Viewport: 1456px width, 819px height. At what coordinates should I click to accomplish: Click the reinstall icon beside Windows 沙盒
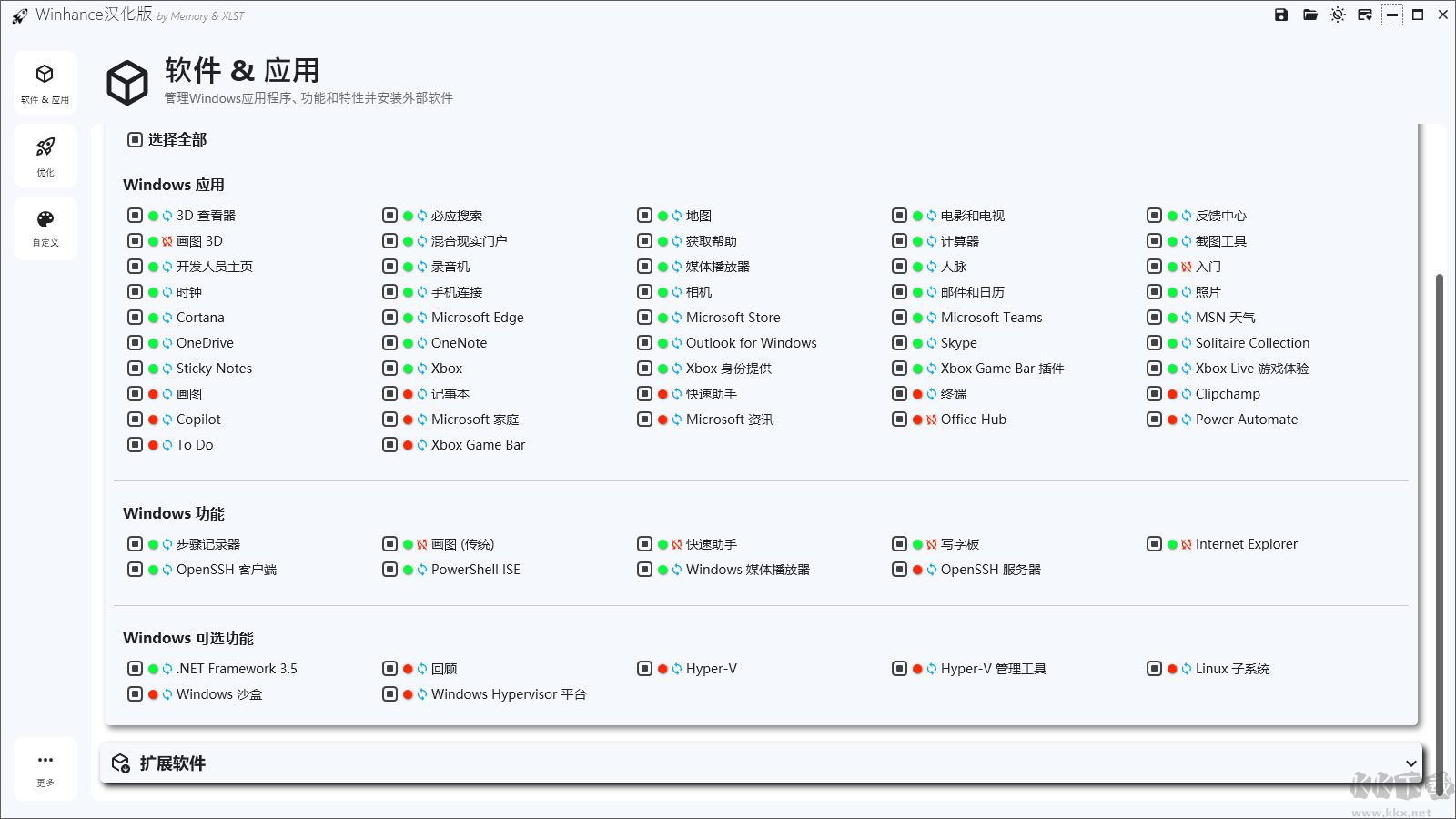pos(167,694)
